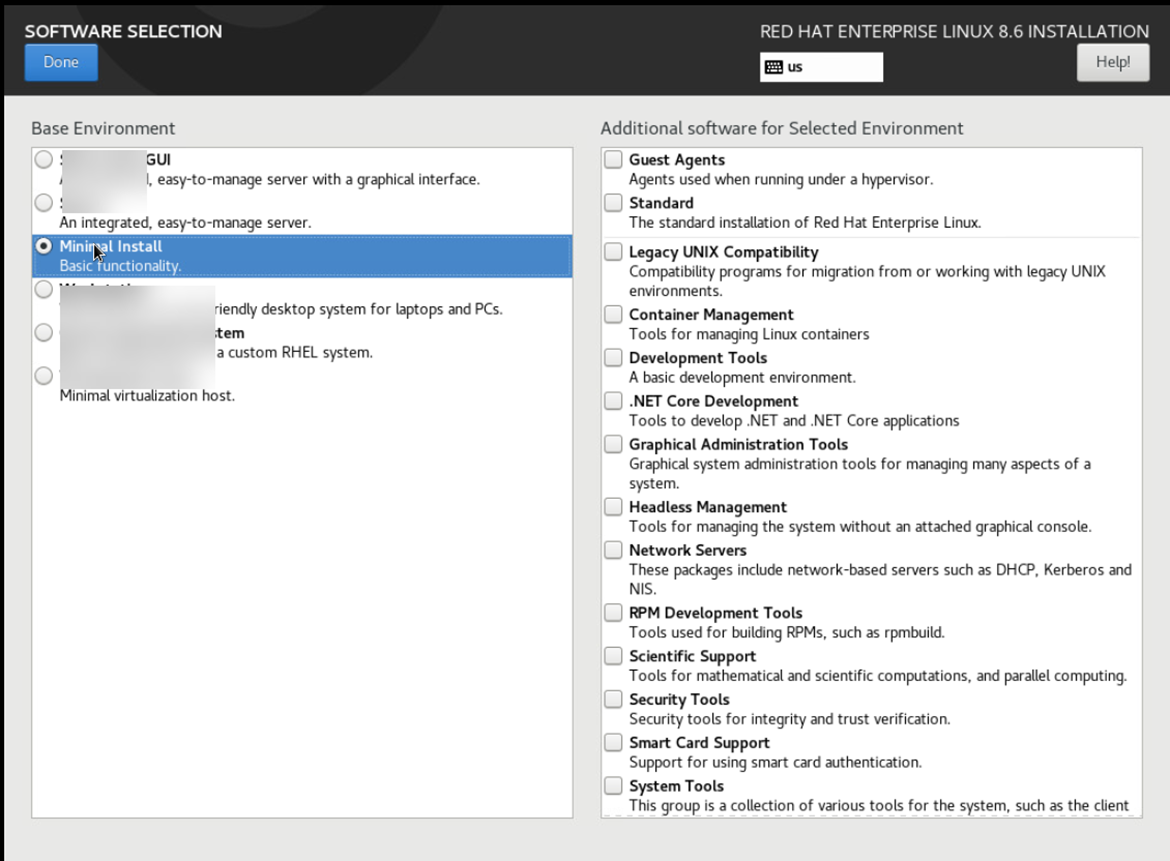Select radio for desktop system for laptops and PCs
The height and width of the screenshot is (861, 1170).
tap(44, 289)
